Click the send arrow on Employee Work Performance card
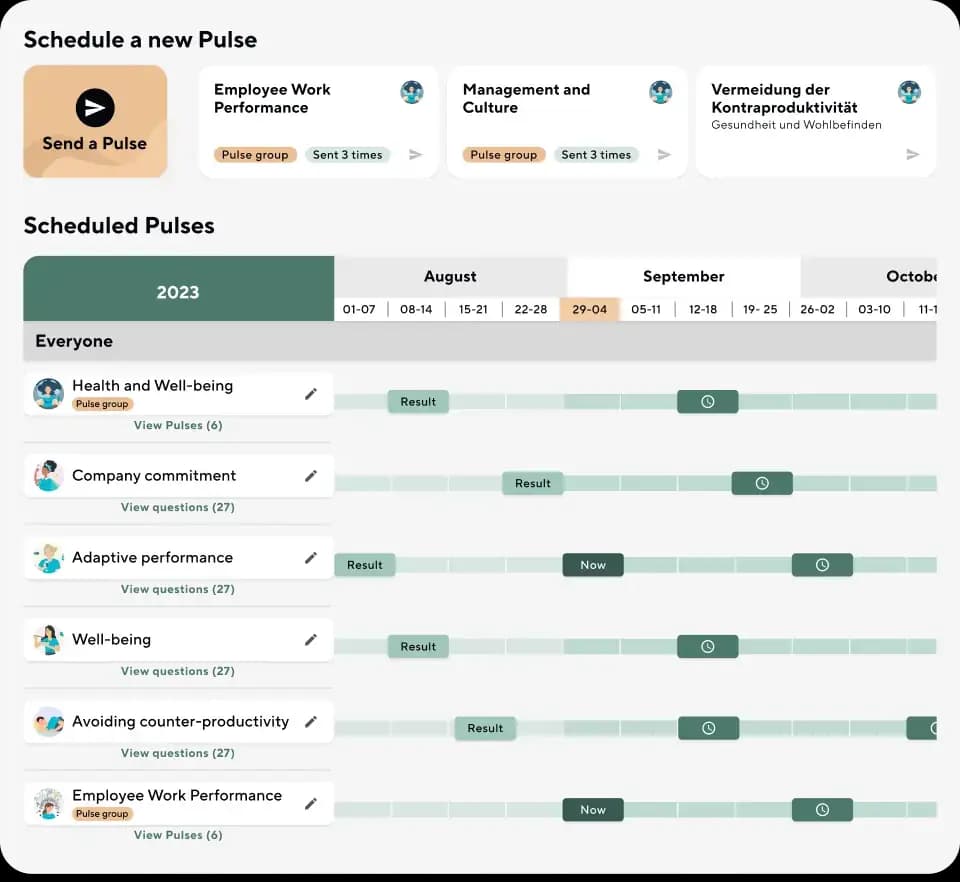 (417, 154)
